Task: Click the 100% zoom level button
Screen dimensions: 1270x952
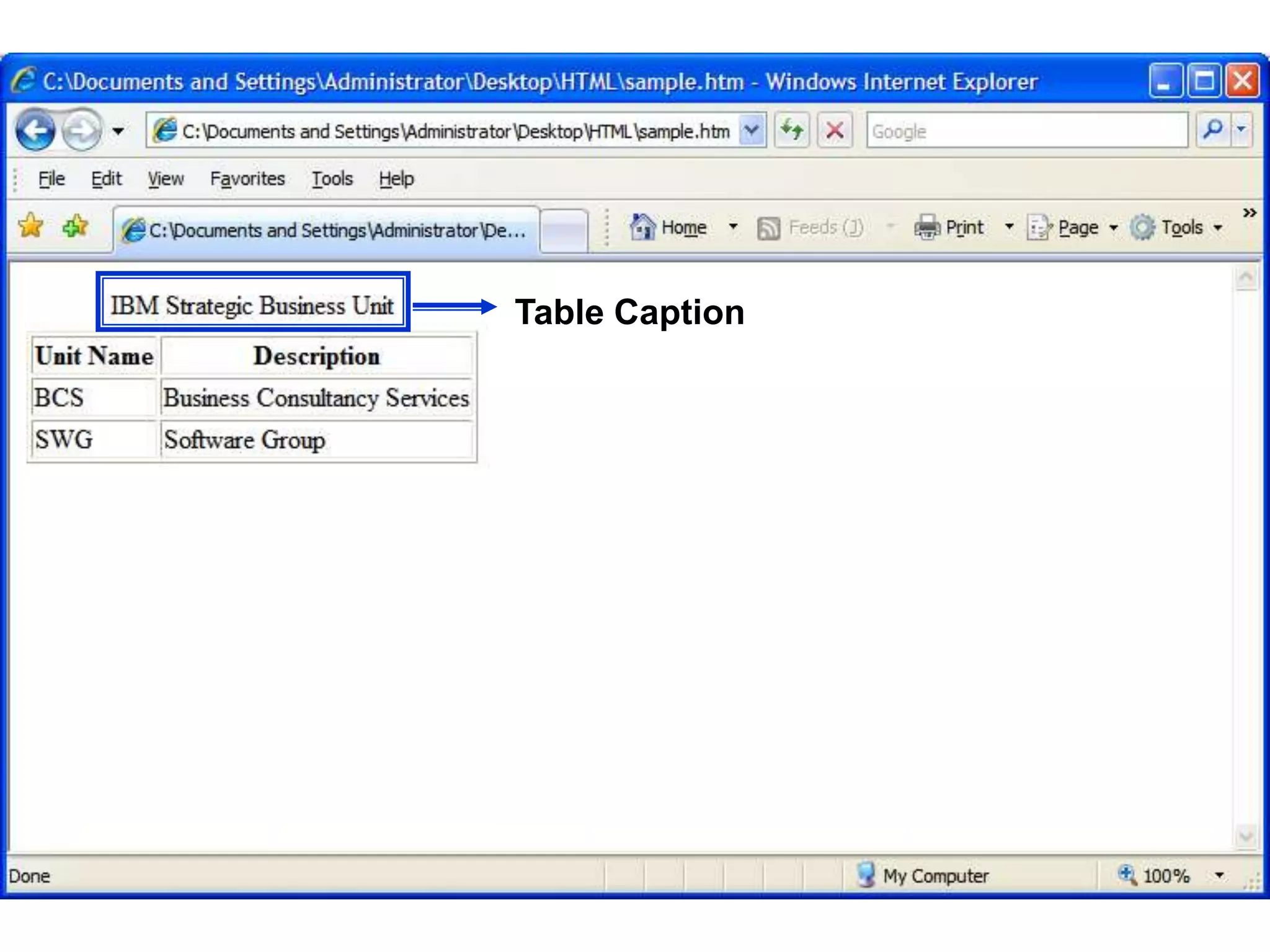Action: pos(1153,876)
